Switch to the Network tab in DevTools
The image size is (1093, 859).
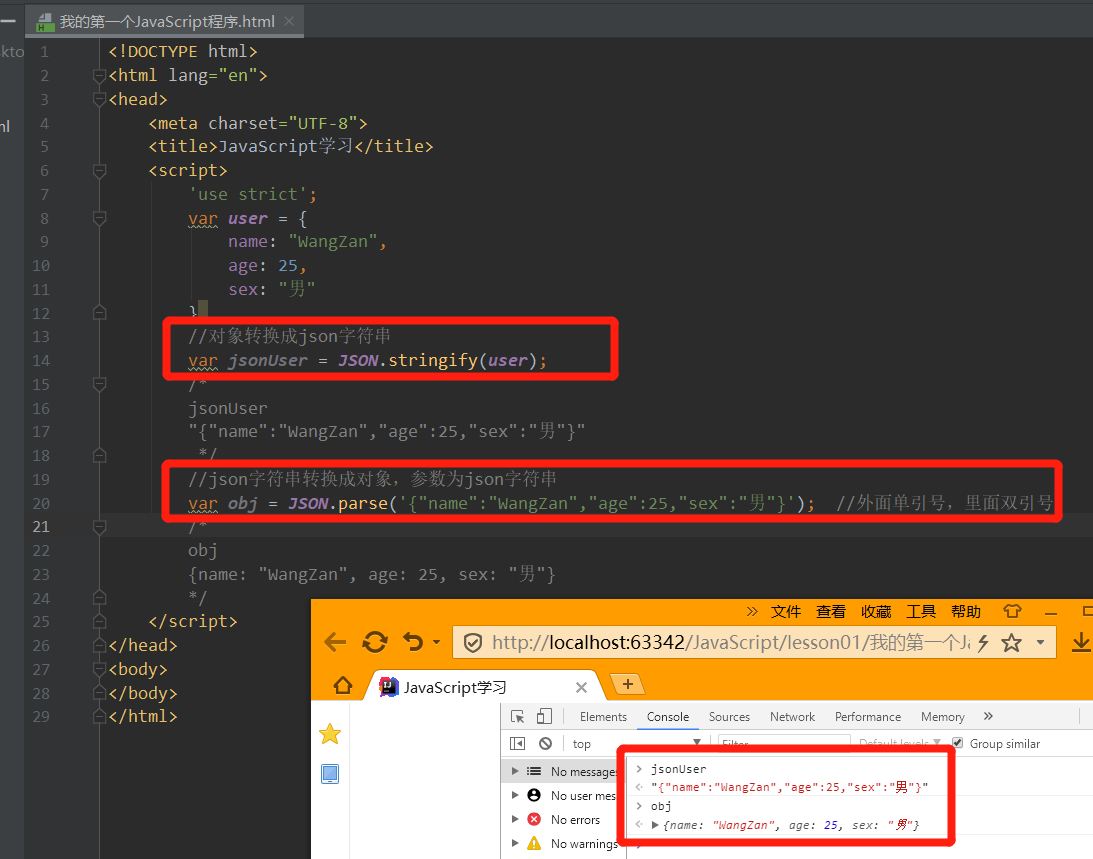pos(792,717)
